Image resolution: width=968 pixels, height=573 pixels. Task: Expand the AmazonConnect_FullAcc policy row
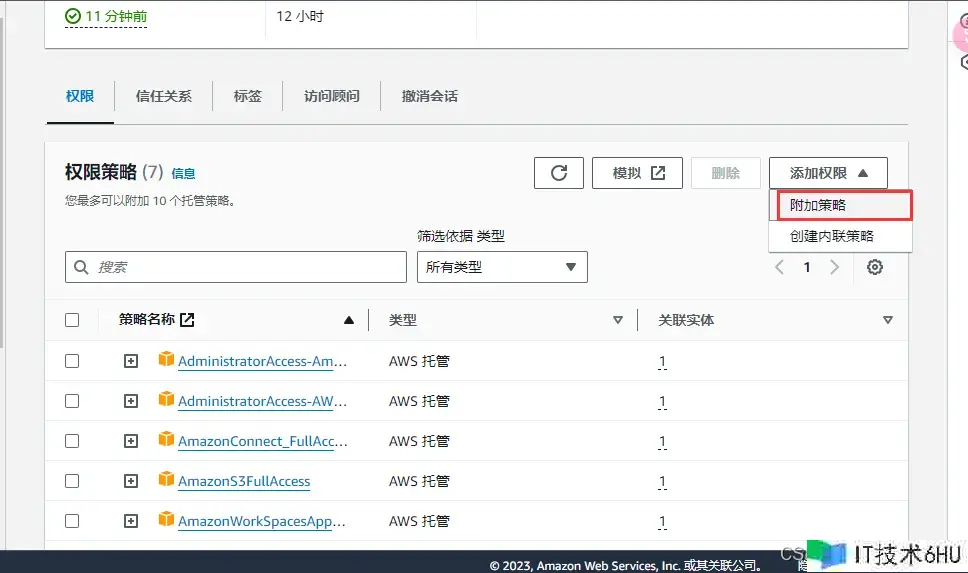click(131, 441)
